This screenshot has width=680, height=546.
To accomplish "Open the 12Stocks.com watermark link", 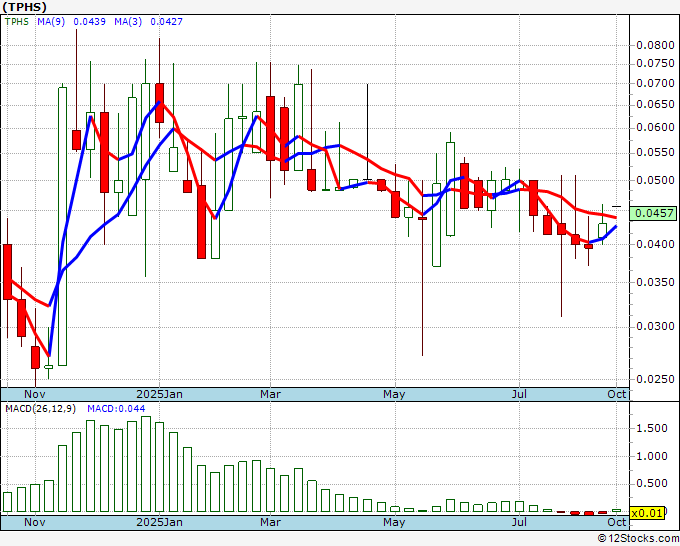I will 640,538.
